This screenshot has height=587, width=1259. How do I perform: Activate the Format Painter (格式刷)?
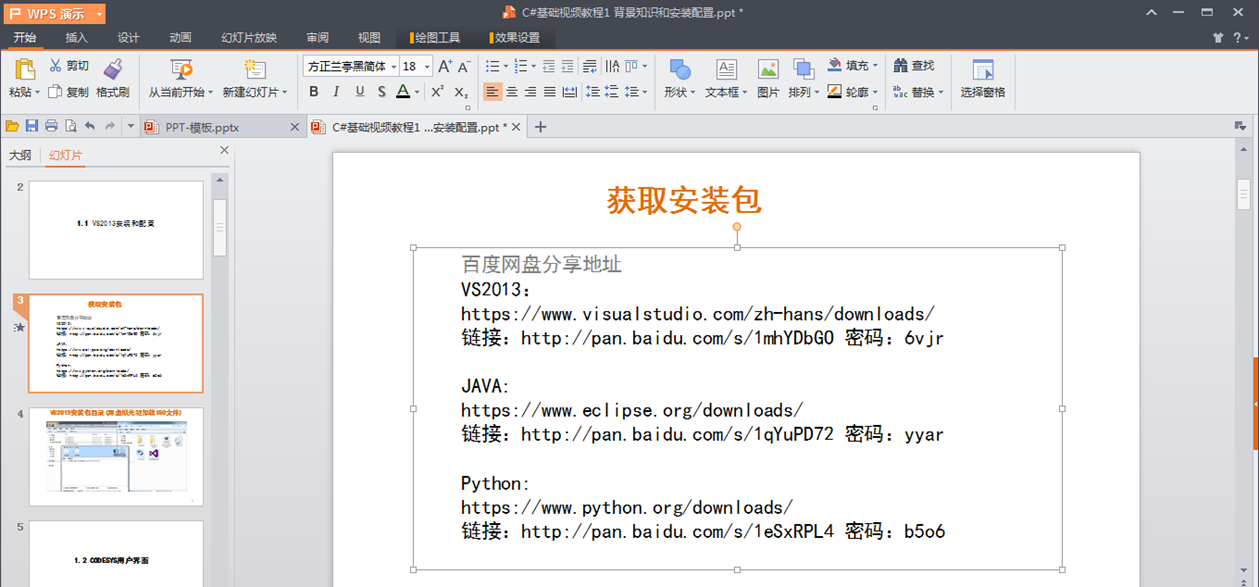pyautogui.click(x=113, y=78)
